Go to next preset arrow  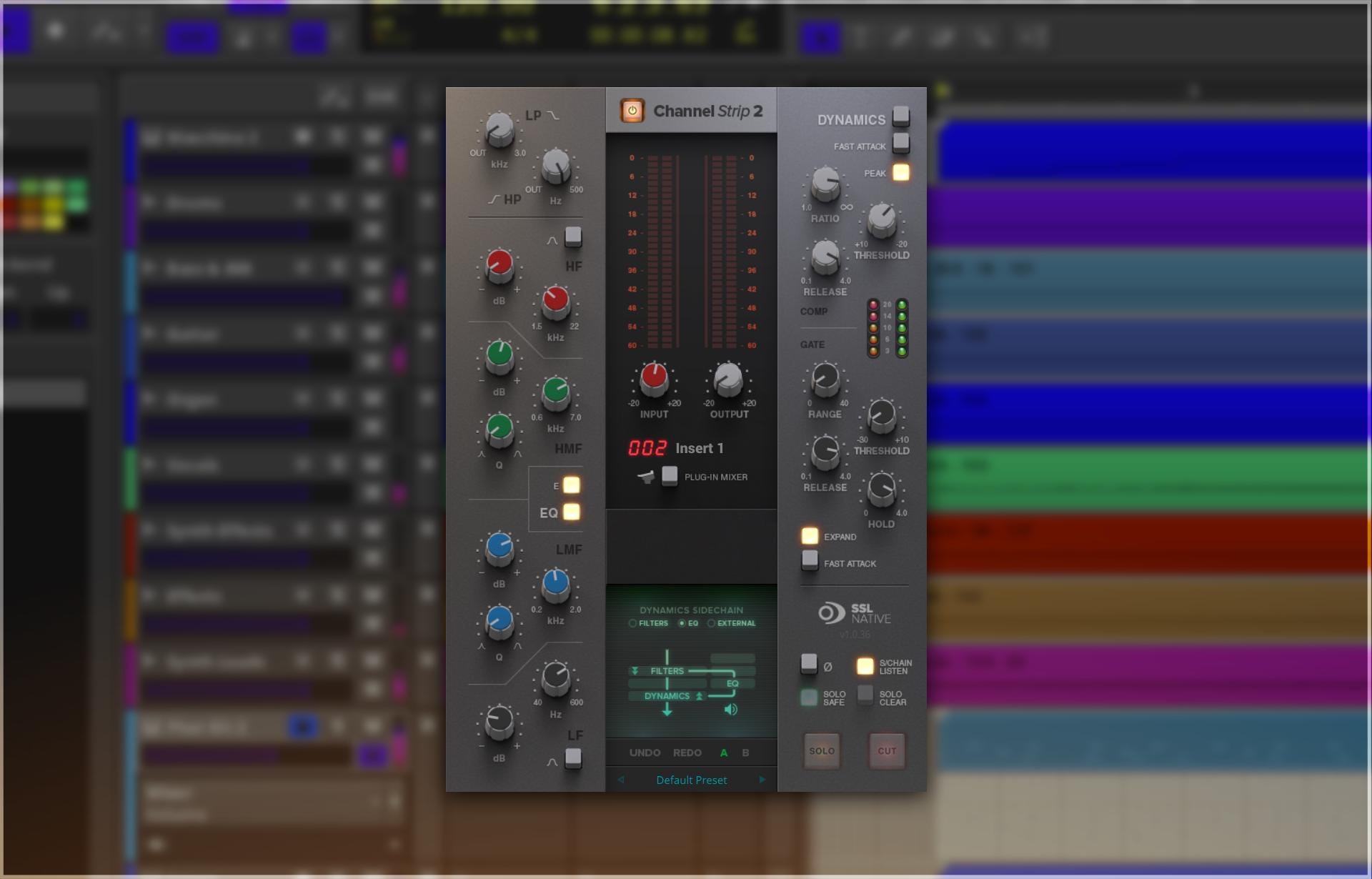(x=762, y=780)
